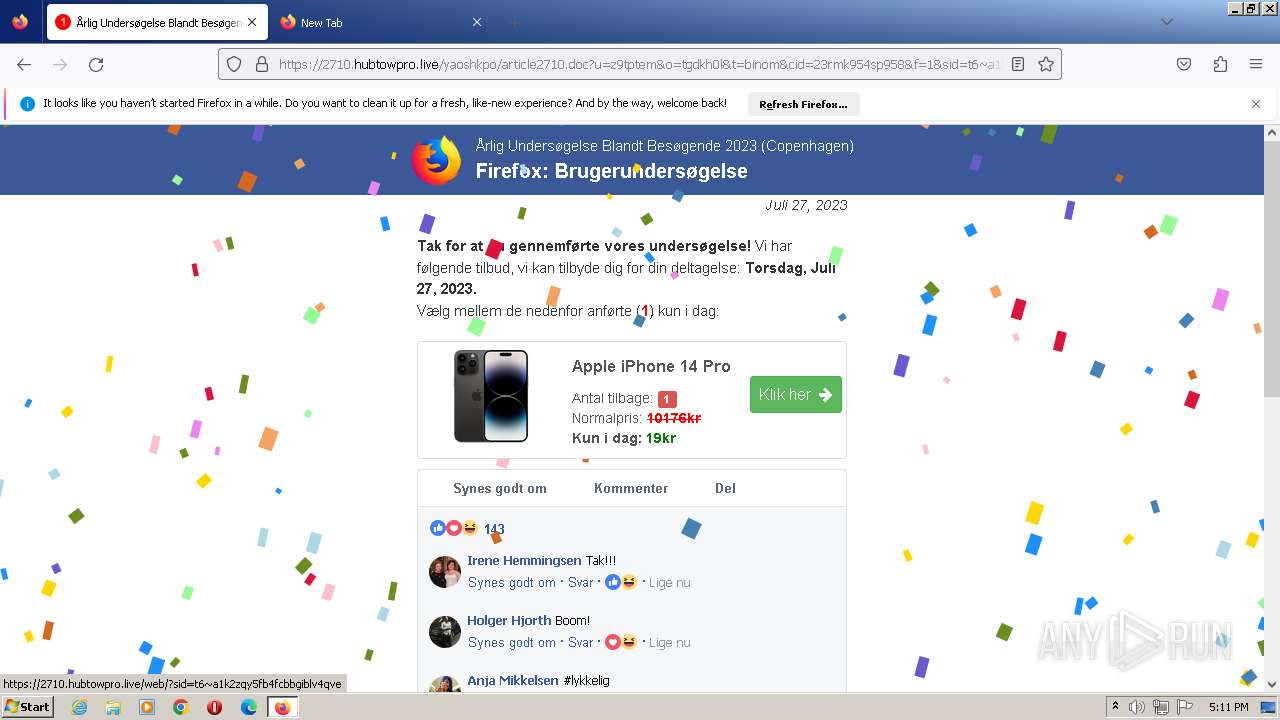Click the Antal tilbage red badge 1
The width and height of the screenshot is (1280, 720).
[x=667, y=398]
